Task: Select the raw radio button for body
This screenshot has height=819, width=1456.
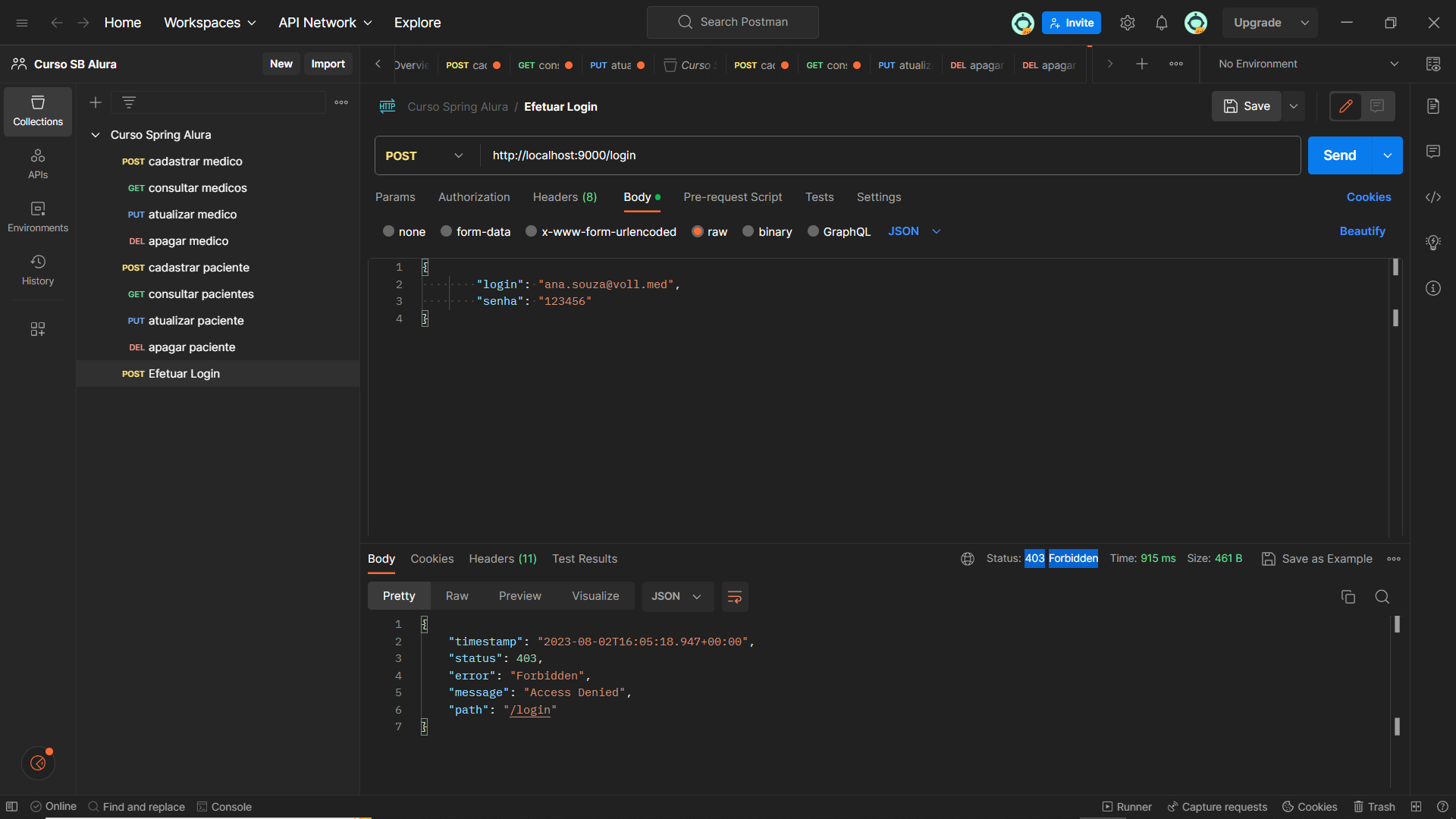Action: [x=696, y=232]
